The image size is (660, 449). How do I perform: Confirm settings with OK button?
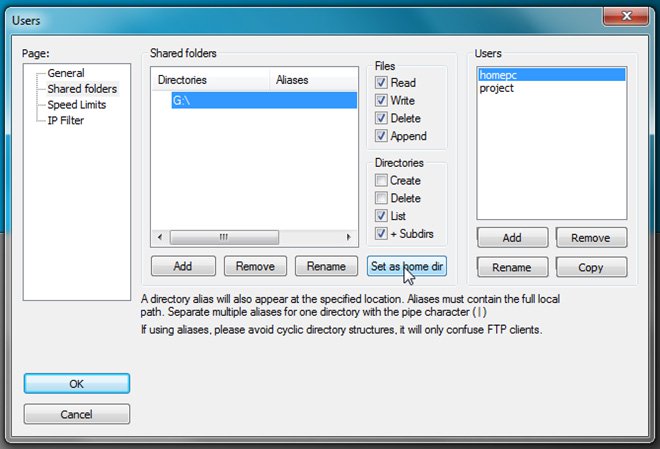click(x=77, y=383)
